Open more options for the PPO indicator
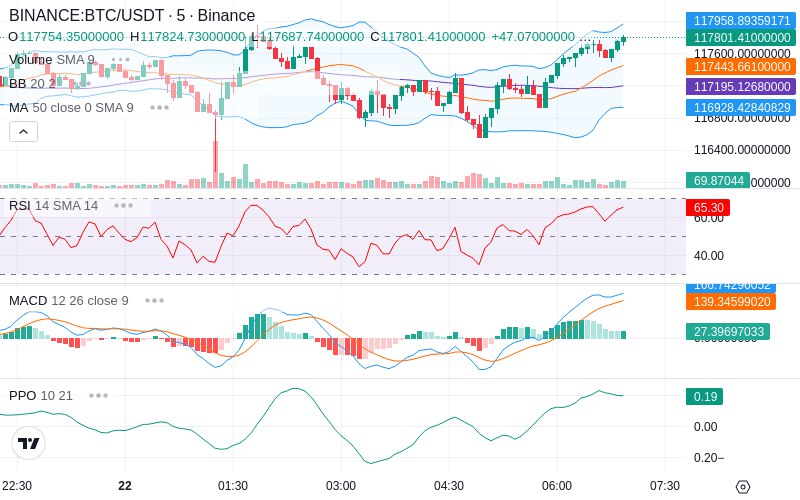 tap(98, 395)
